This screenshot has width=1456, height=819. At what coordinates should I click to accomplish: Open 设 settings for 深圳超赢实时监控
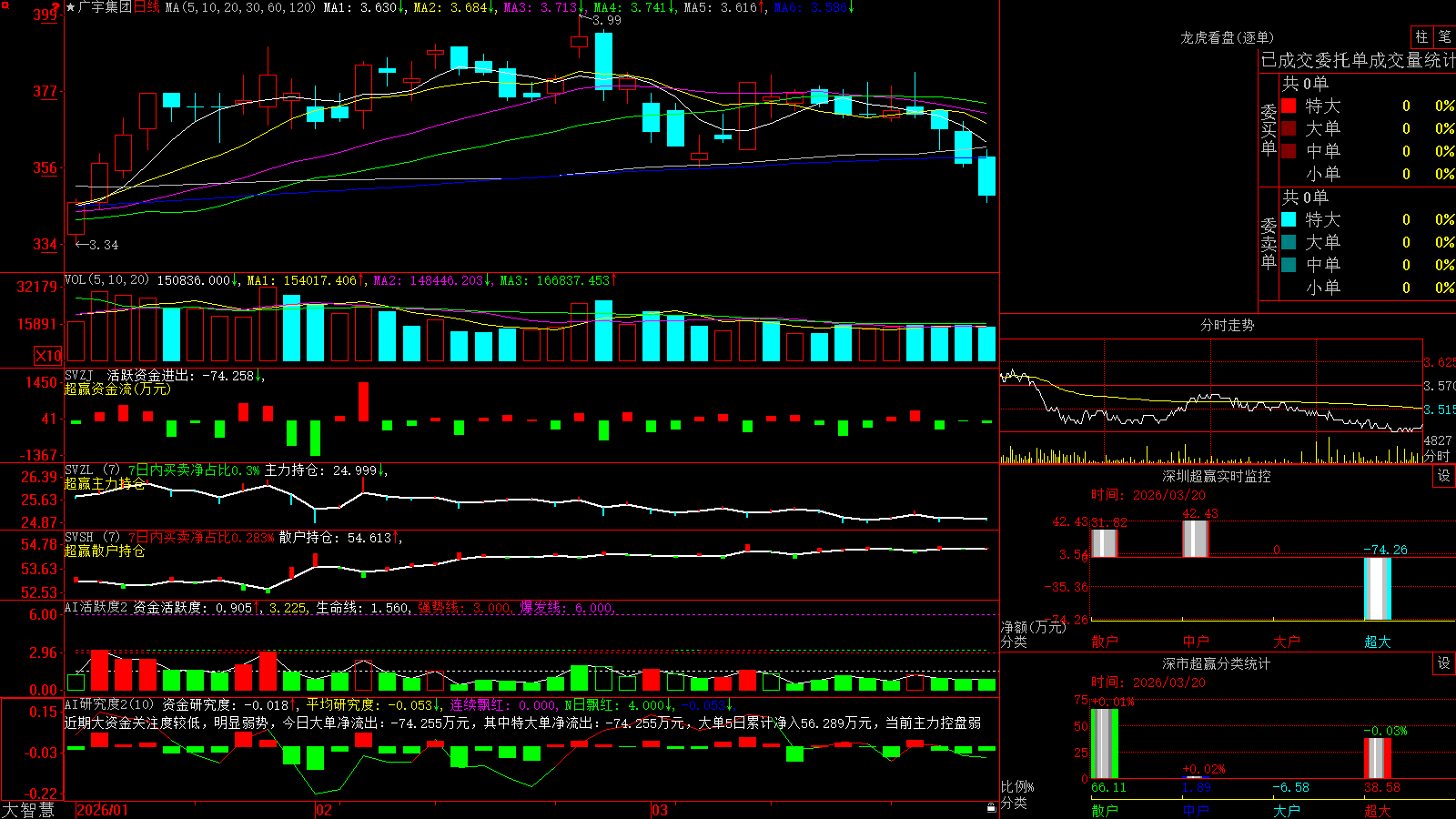point(1444,476)
